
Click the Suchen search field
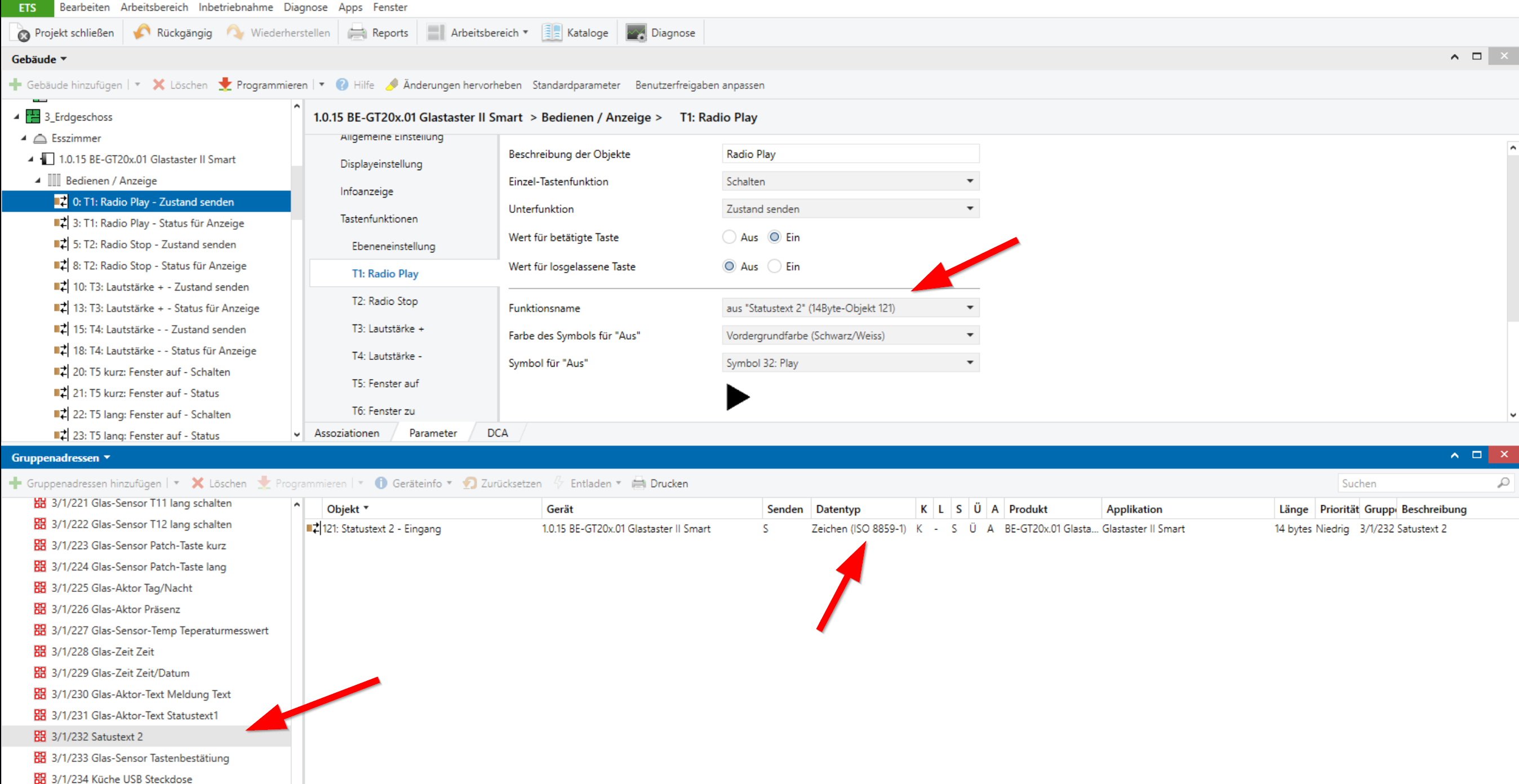tap(1415, 483)
